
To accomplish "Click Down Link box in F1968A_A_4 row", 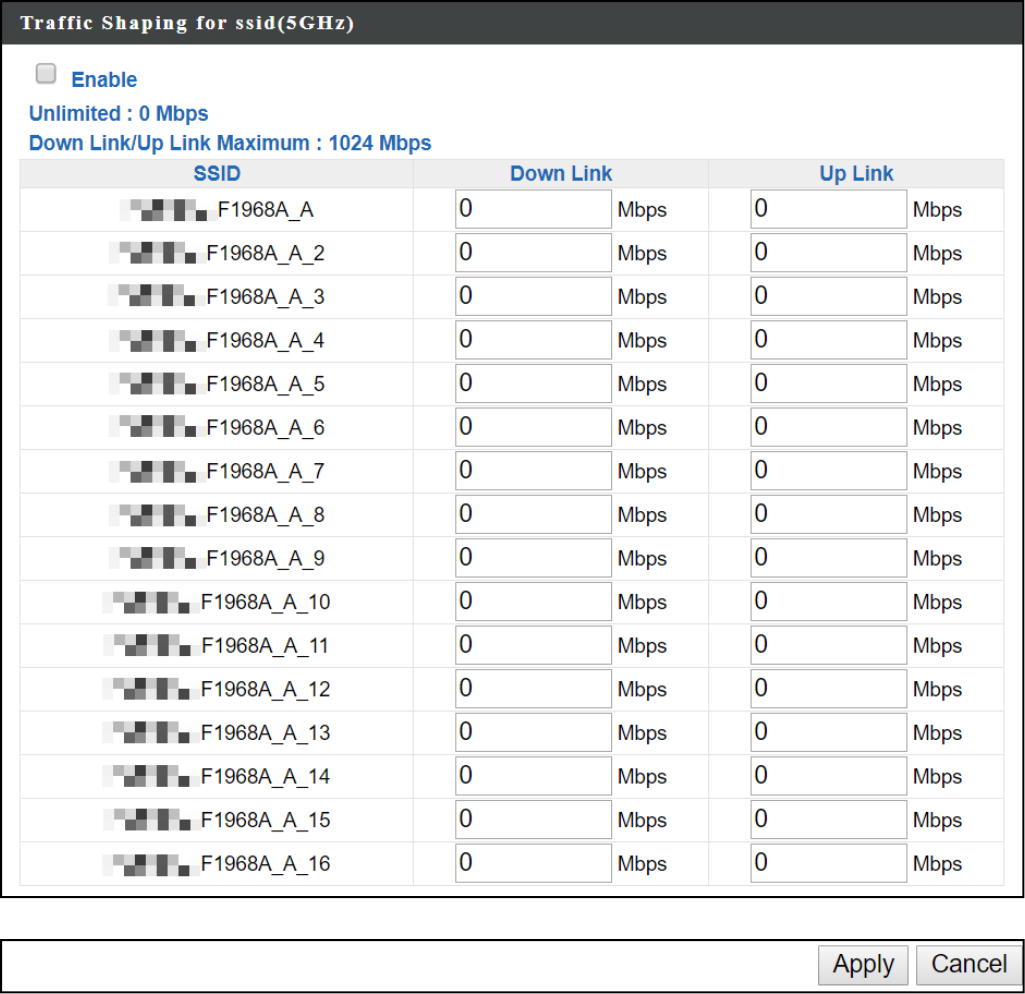I will click(x=533, y=340).
